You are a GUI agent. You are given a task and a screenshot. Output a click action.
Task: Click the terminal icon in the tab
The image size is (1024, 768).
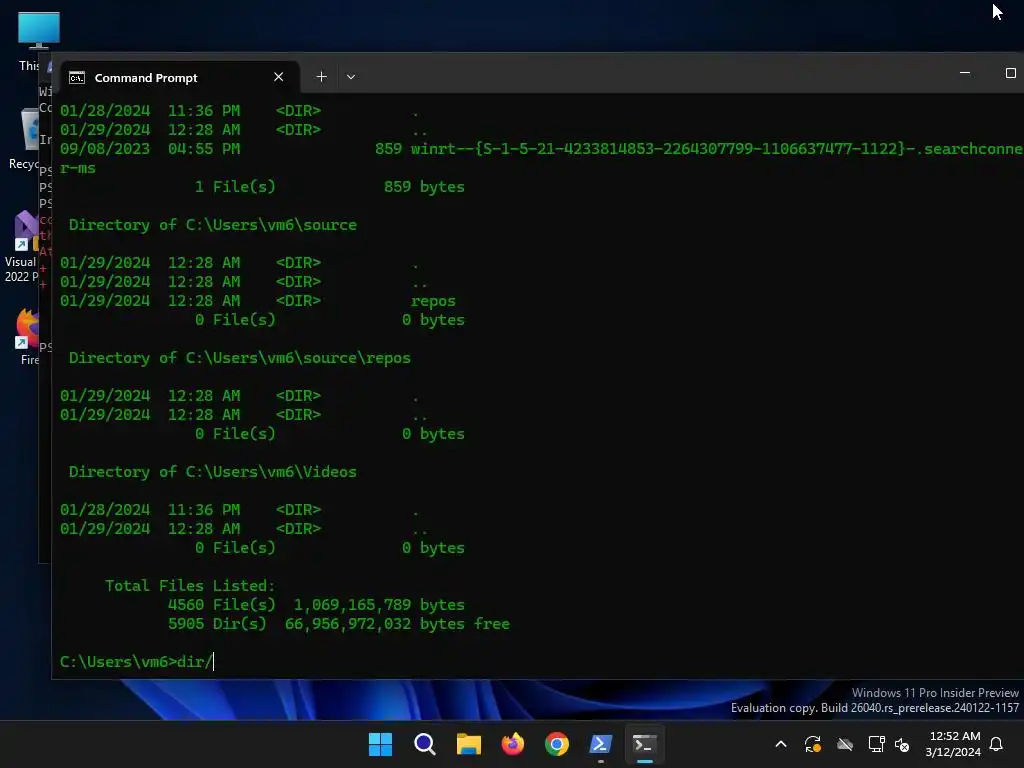77,78
